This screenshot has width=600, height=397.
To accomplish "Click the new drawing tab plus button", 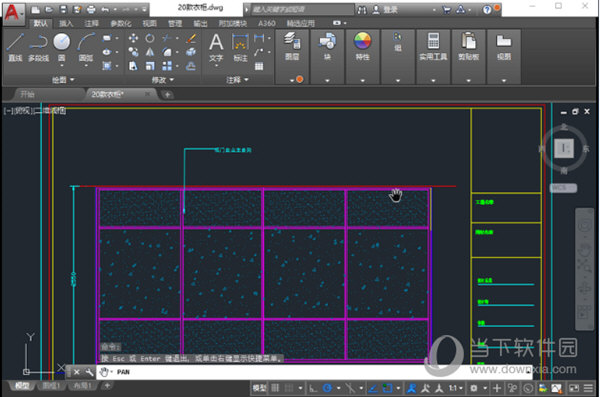I will [168, 94].
